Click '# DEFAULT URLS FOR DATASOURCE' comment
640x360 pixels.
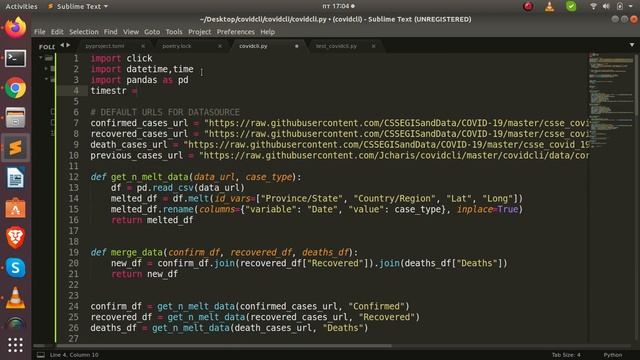pos(165,112)
